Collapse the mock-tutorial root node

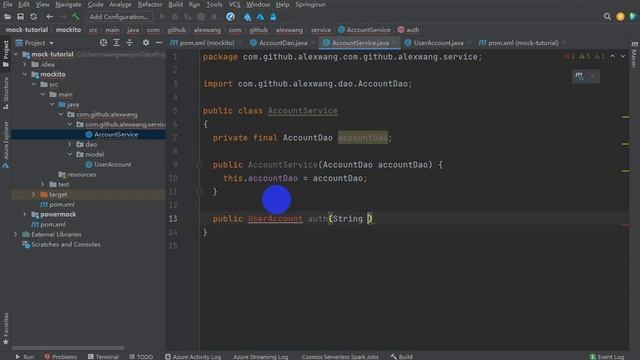click(16, 54)
